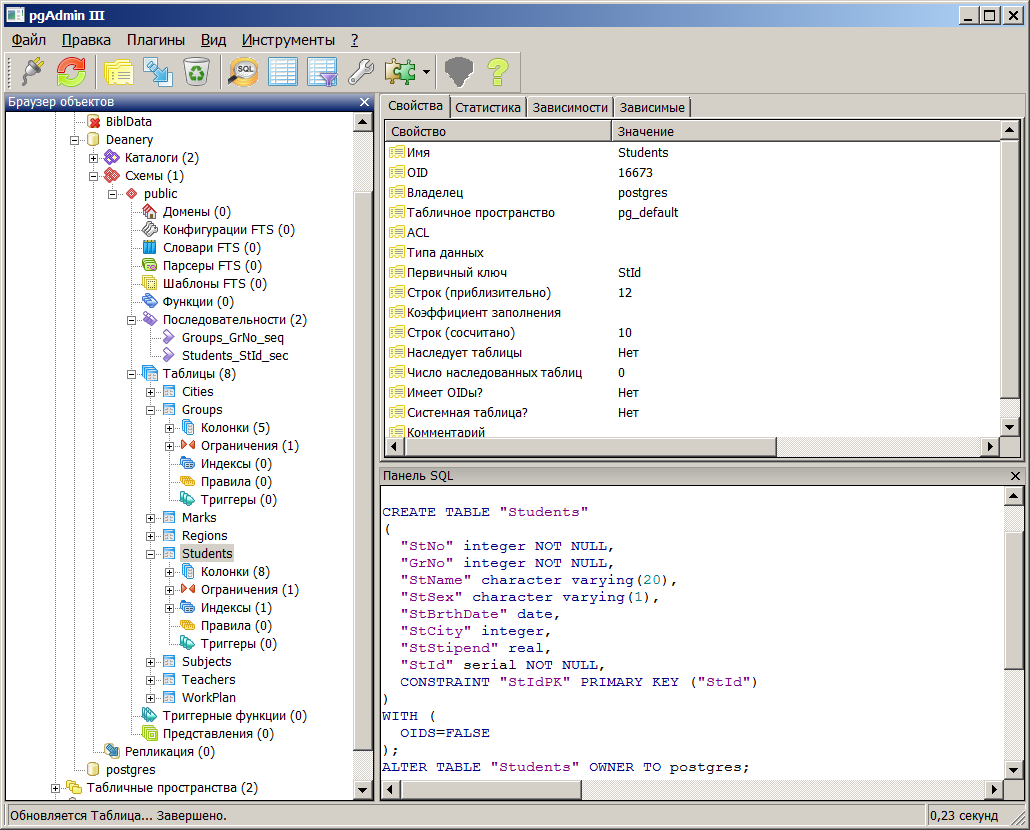Select the Marks table
The height and width of the screenshot is (830, 1030).
click(199, 517)
